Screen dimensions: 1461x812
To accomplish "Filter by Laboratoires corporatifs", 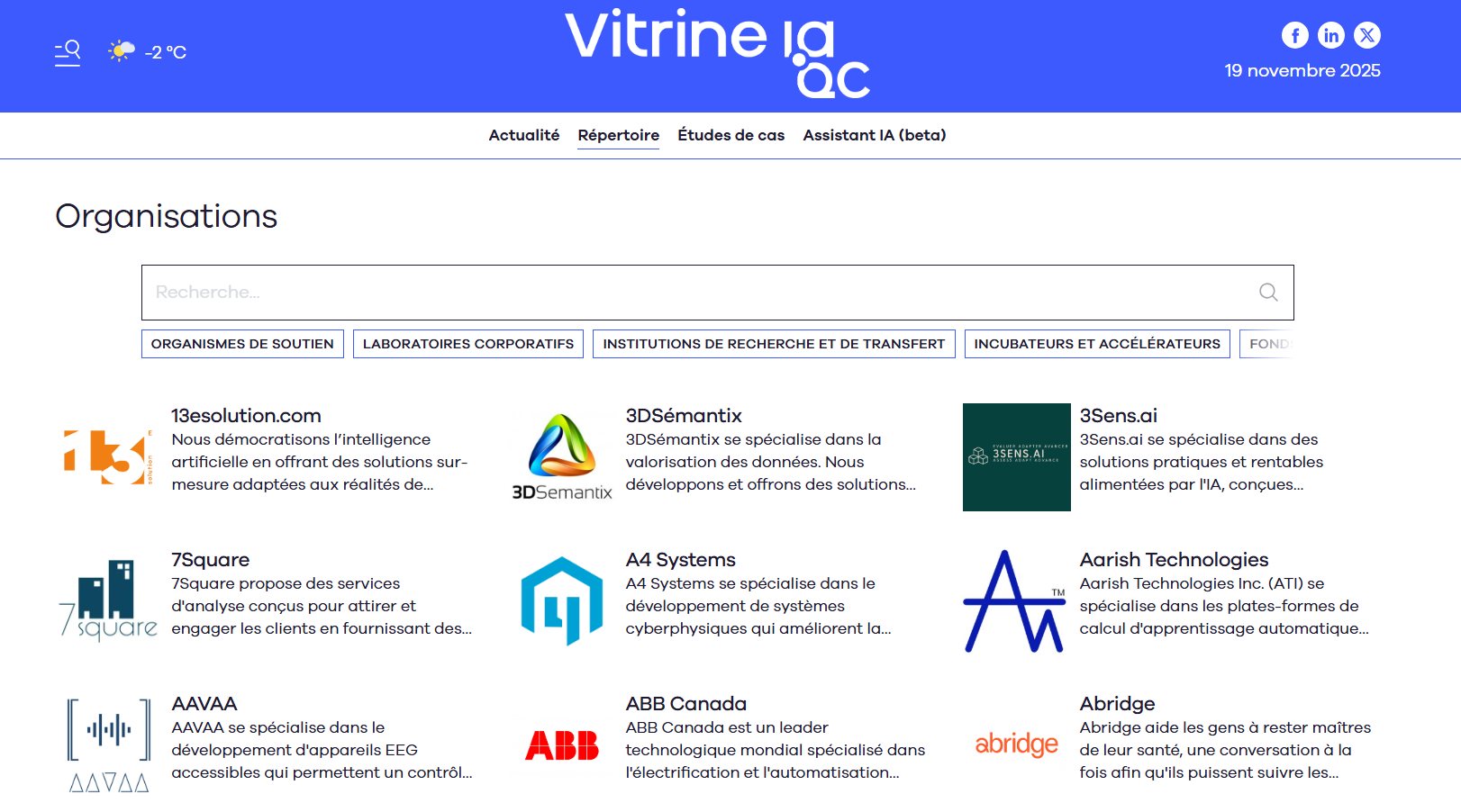I will coord(467,344).
